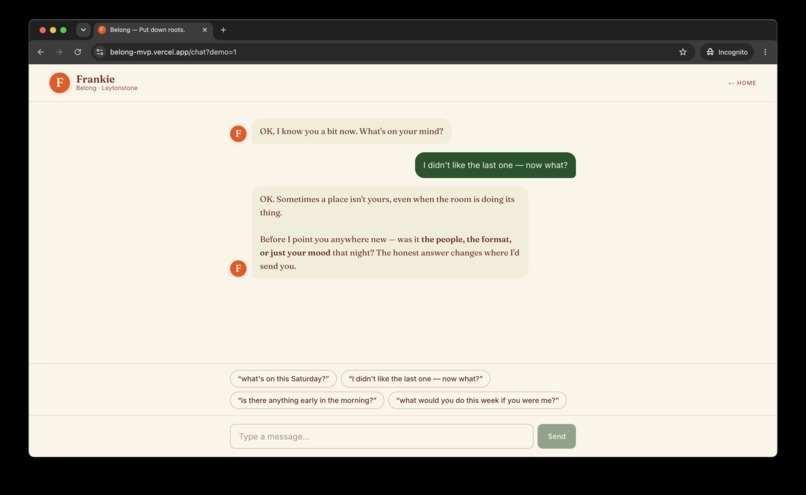Click Frankie's avatar beside the first message
This screenshot has width=806, height=495.
[x=238, y=134]
